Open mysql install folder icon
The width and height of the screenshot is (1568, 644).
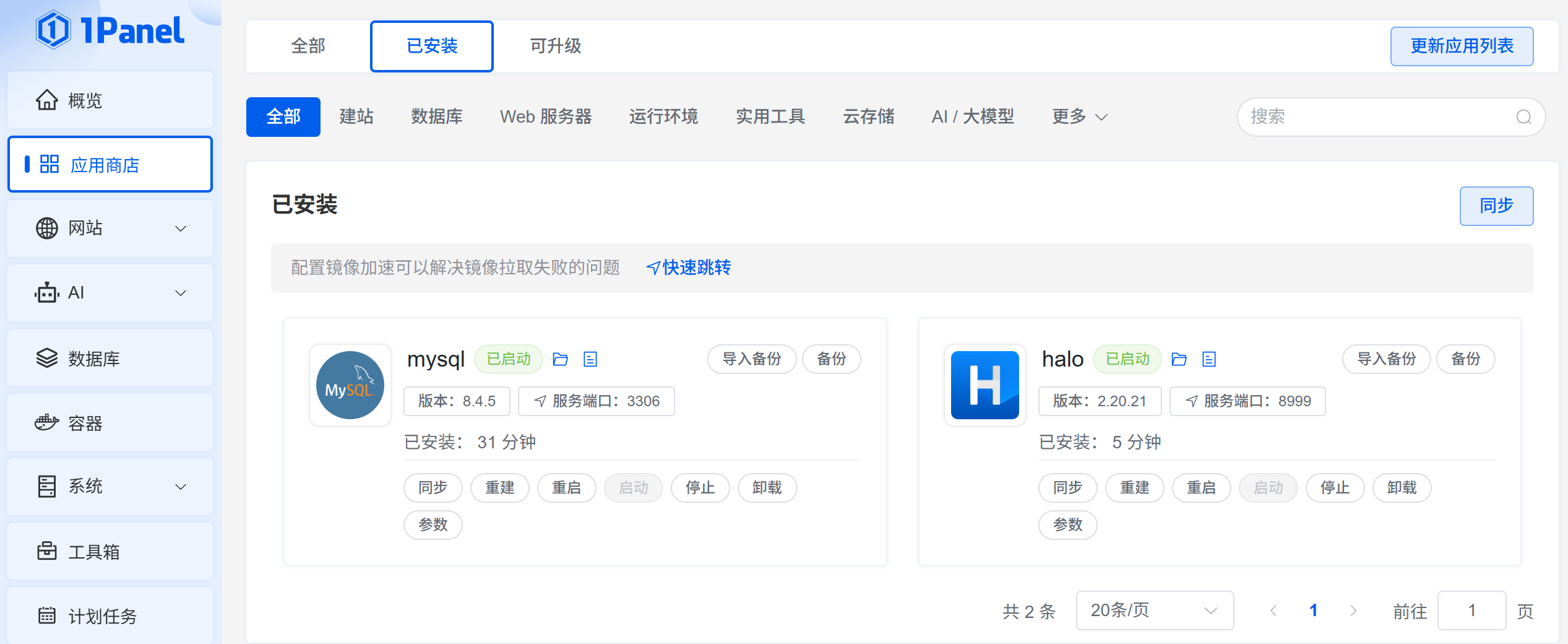[561, 359]
